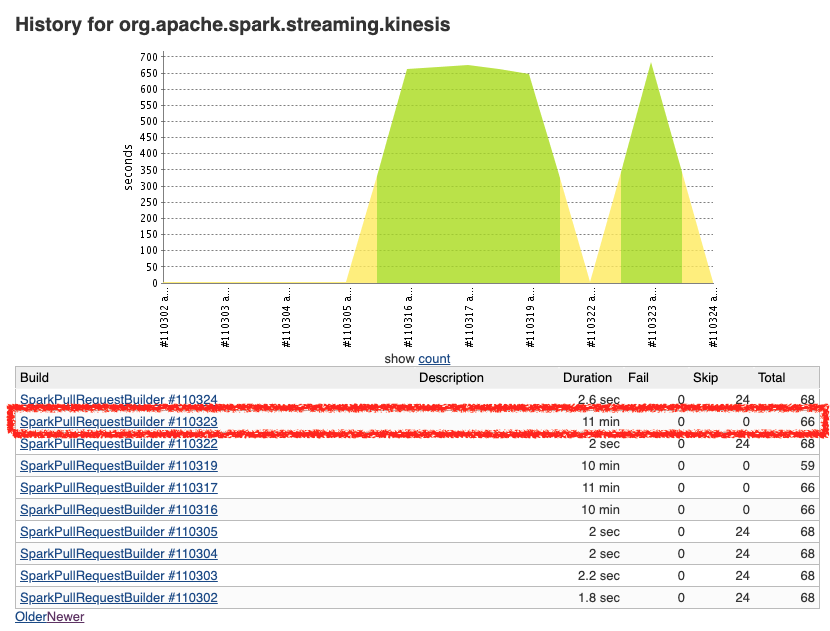Open SparkPullRequestBuilder #110319 build link
The image size is (830, 631).
point(119,466)
